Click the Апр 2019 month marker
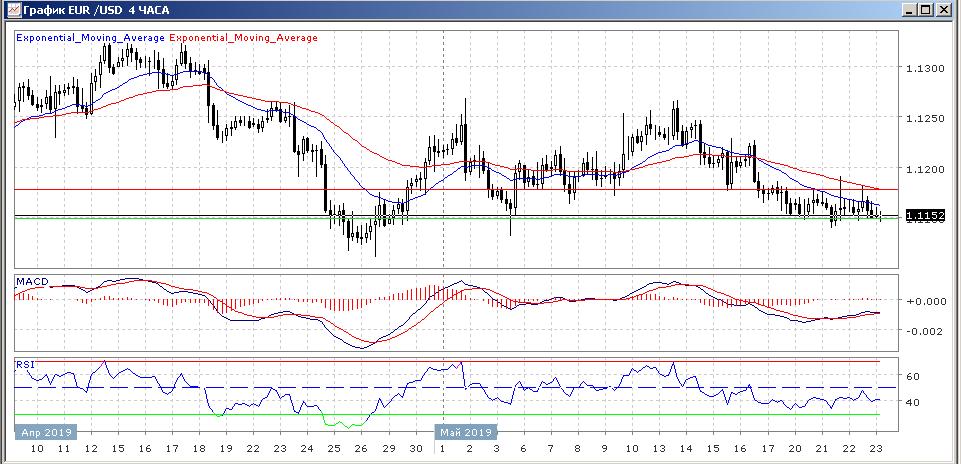Image resolution: width=961 pixels, height=464 pixels. coord(44,432)
